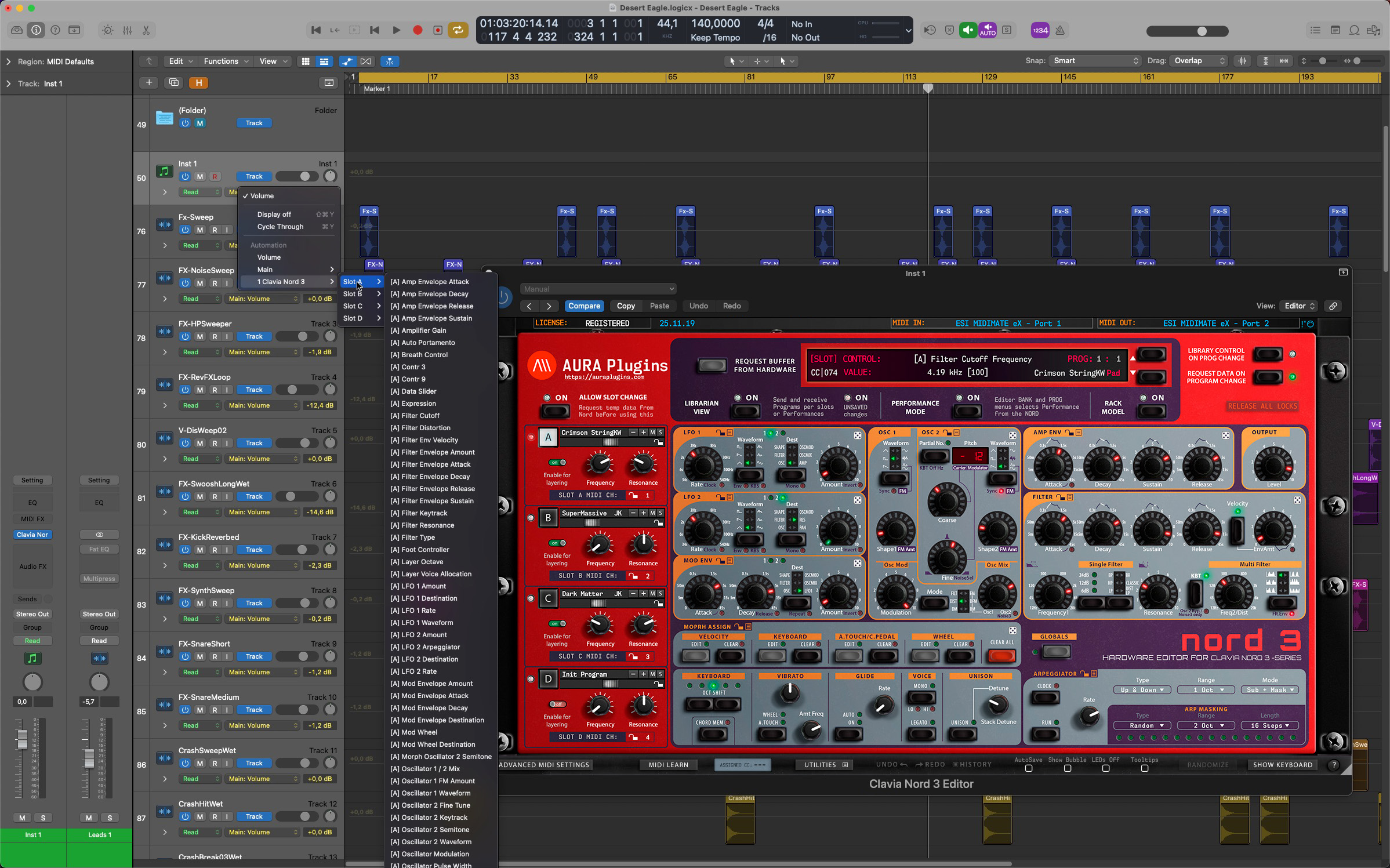Enable the Tooltips checkbox
The width and height of the screenshot is (1390, 868).
point(1144,768)
